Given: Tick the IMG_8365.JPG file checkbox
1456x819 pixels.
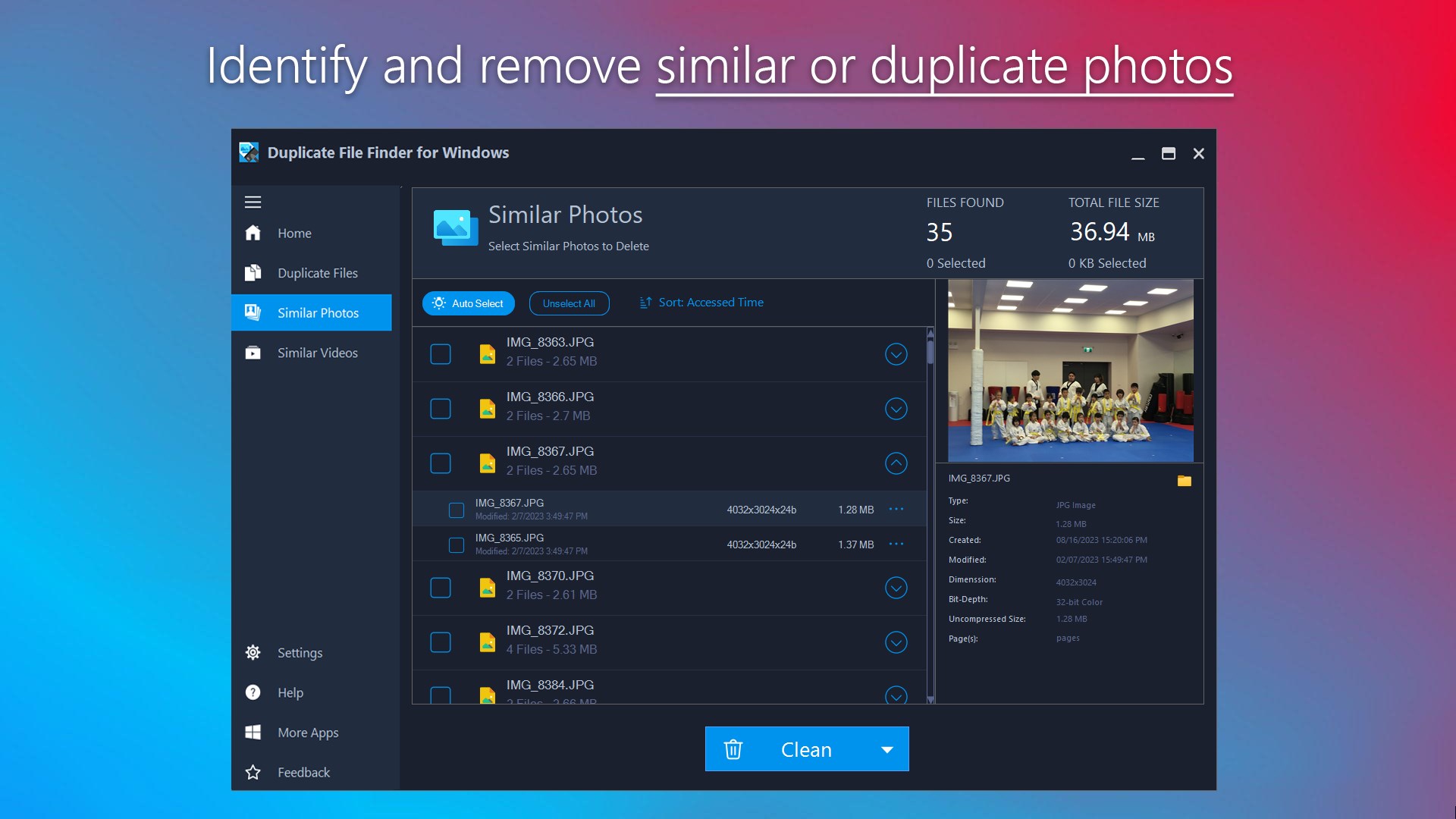Looking at the screenshot, I should pos(457,544).
